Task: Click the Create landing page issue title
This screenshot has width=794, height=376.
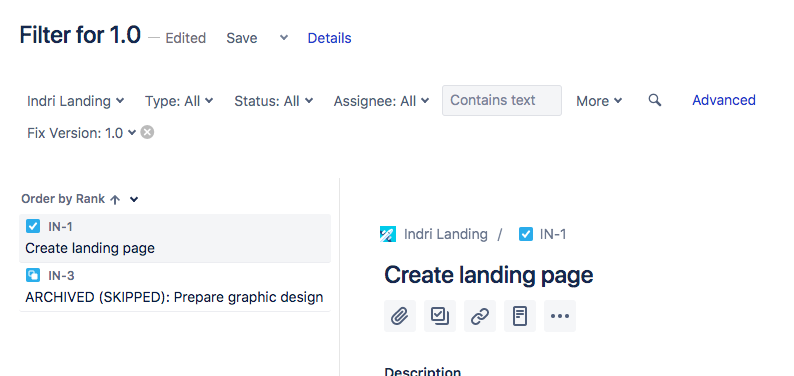Action: pos(489,275)
